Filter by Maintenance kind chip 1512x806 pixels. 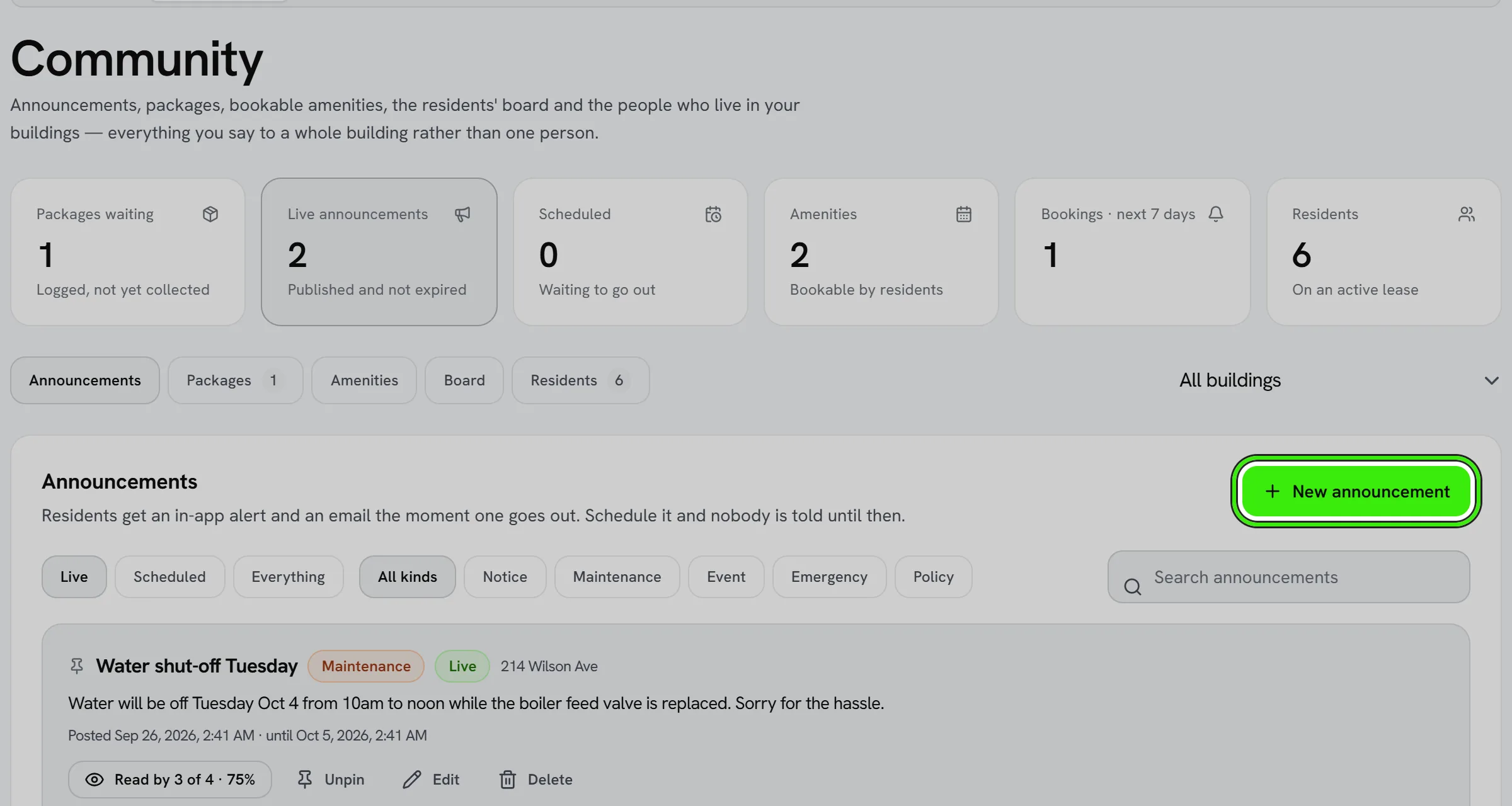[x=617, y=577]
